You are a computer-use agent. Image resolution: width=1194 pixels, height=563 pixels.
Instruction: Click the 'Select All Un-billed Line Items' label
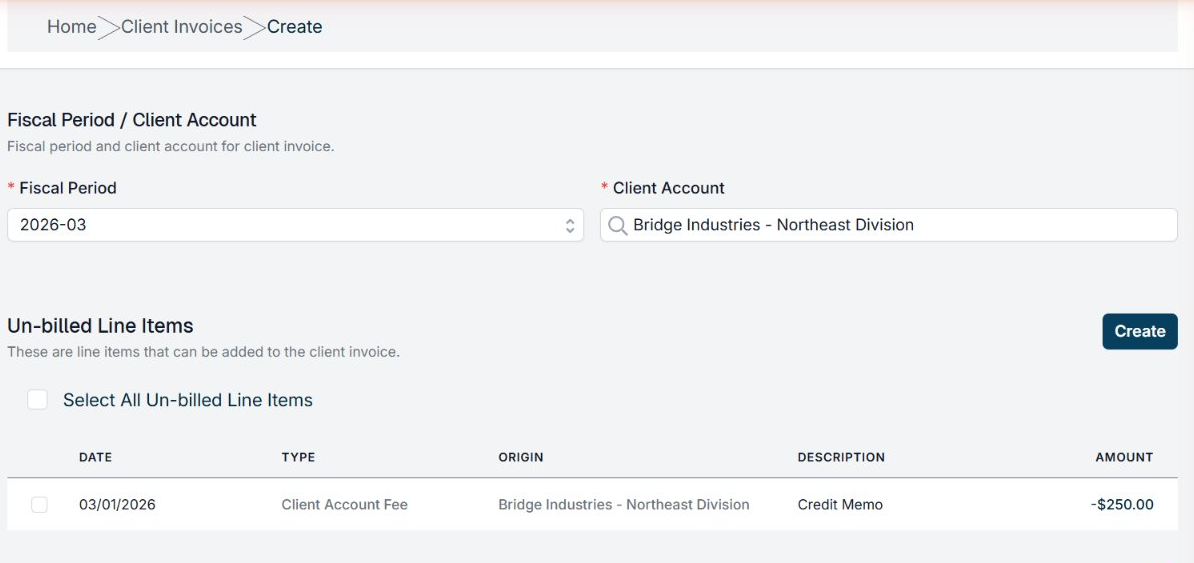coord(188,400)
